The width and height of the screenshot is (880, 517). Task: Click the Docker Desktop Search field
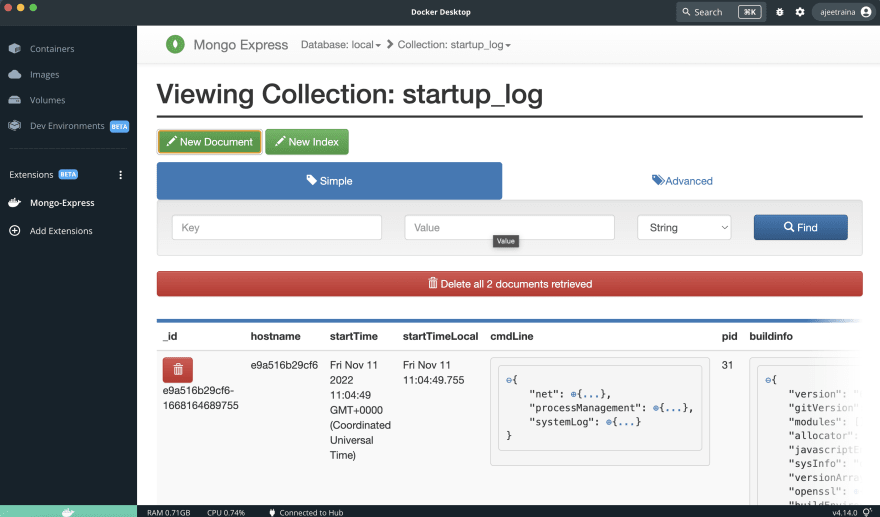(x=721, y=12)
